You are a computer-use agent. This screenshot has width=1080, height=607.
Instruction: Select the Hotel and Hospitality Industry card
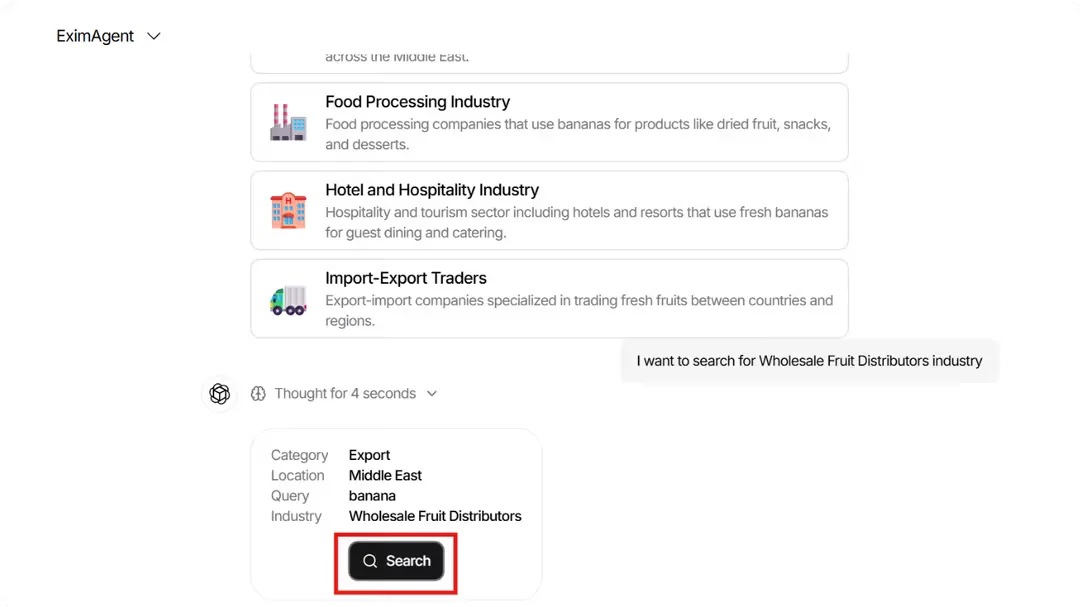[549, 210]
